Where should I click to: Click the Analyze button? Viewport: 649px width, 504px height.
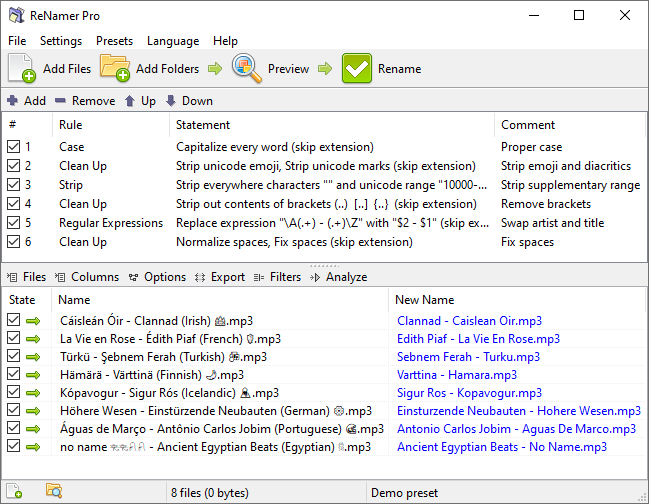338,277
